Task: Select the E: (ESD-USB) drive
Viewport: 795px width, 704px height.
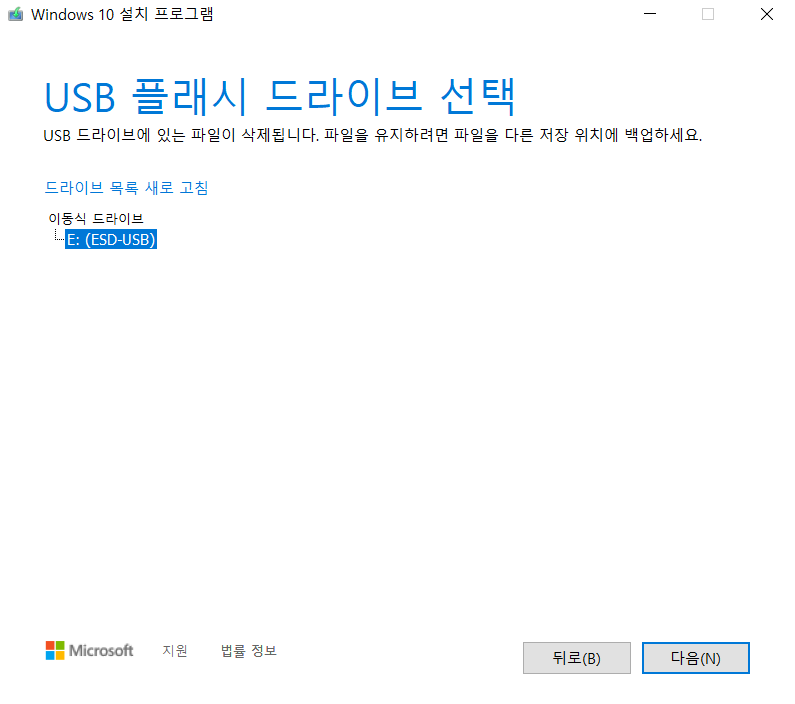Action: [111, 239]
